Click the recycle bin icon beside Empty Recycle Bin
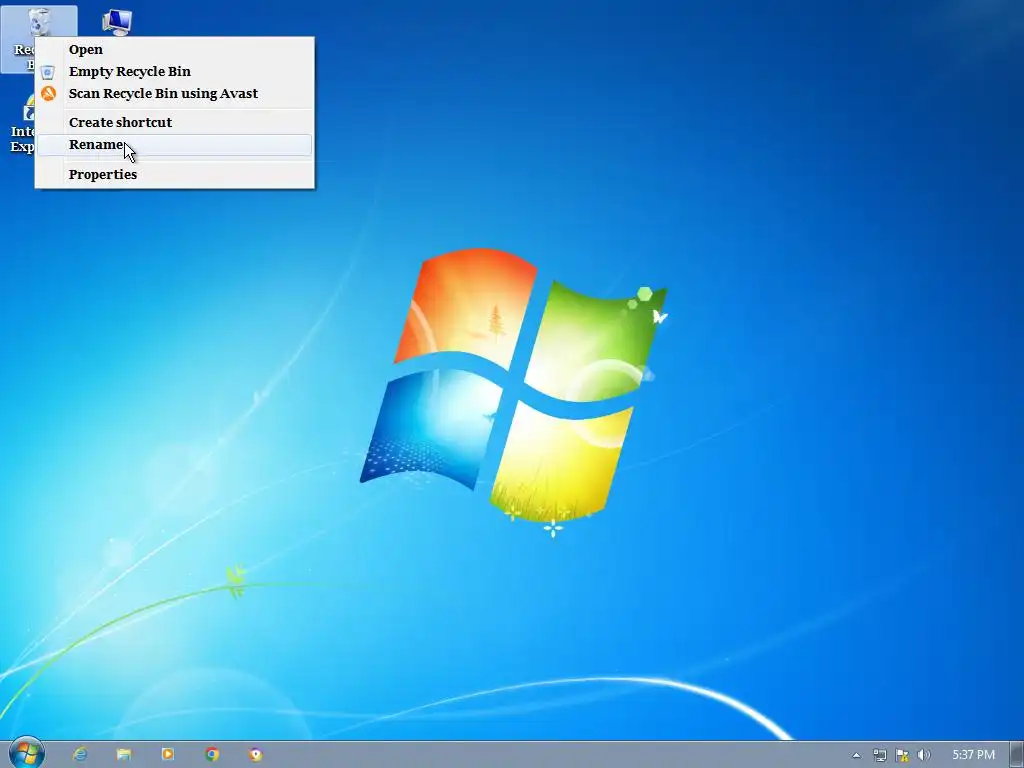 (48, 72)
